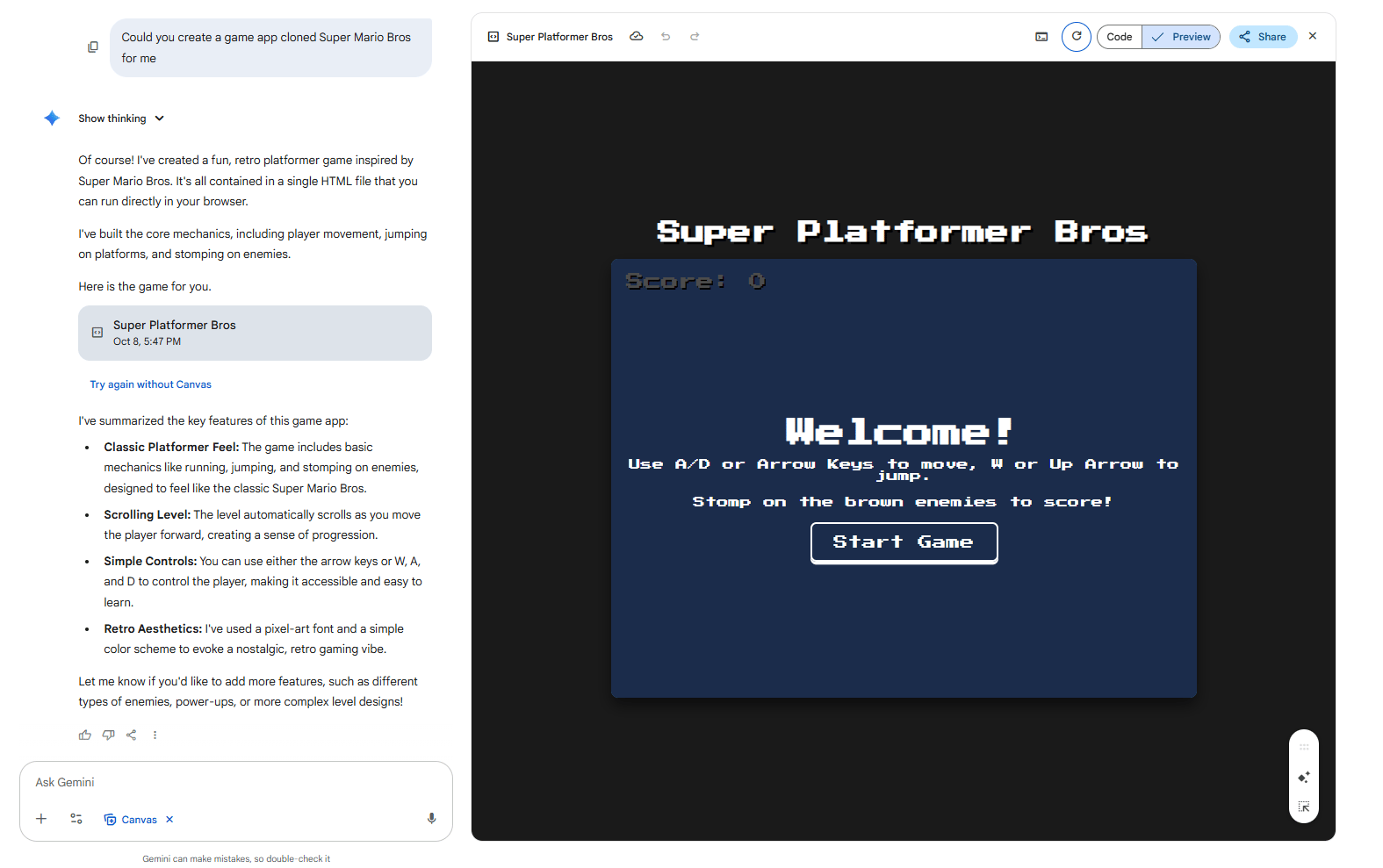Open more options three-dot menu below reply
Viewport: 1383px width, 868px height.
click(x=155, y=735)
